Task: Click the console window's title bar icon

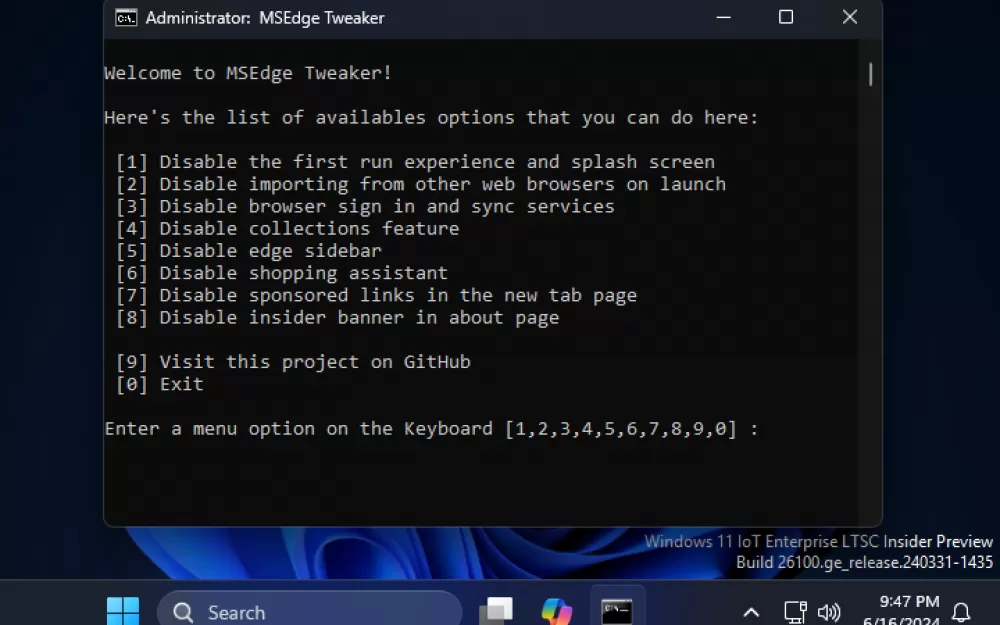Action: click(126, 18)
